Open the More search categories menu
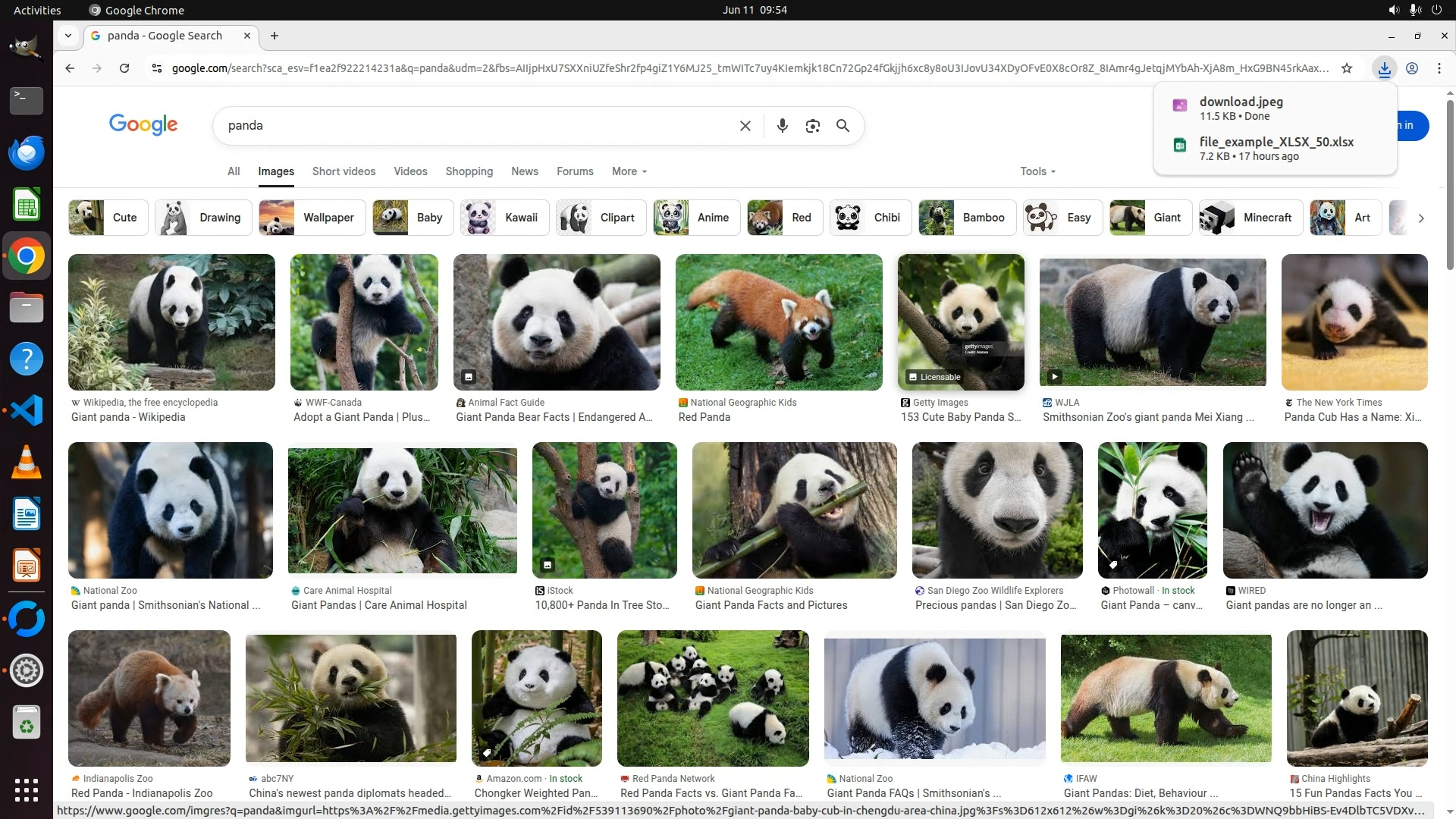 (629, 171)
